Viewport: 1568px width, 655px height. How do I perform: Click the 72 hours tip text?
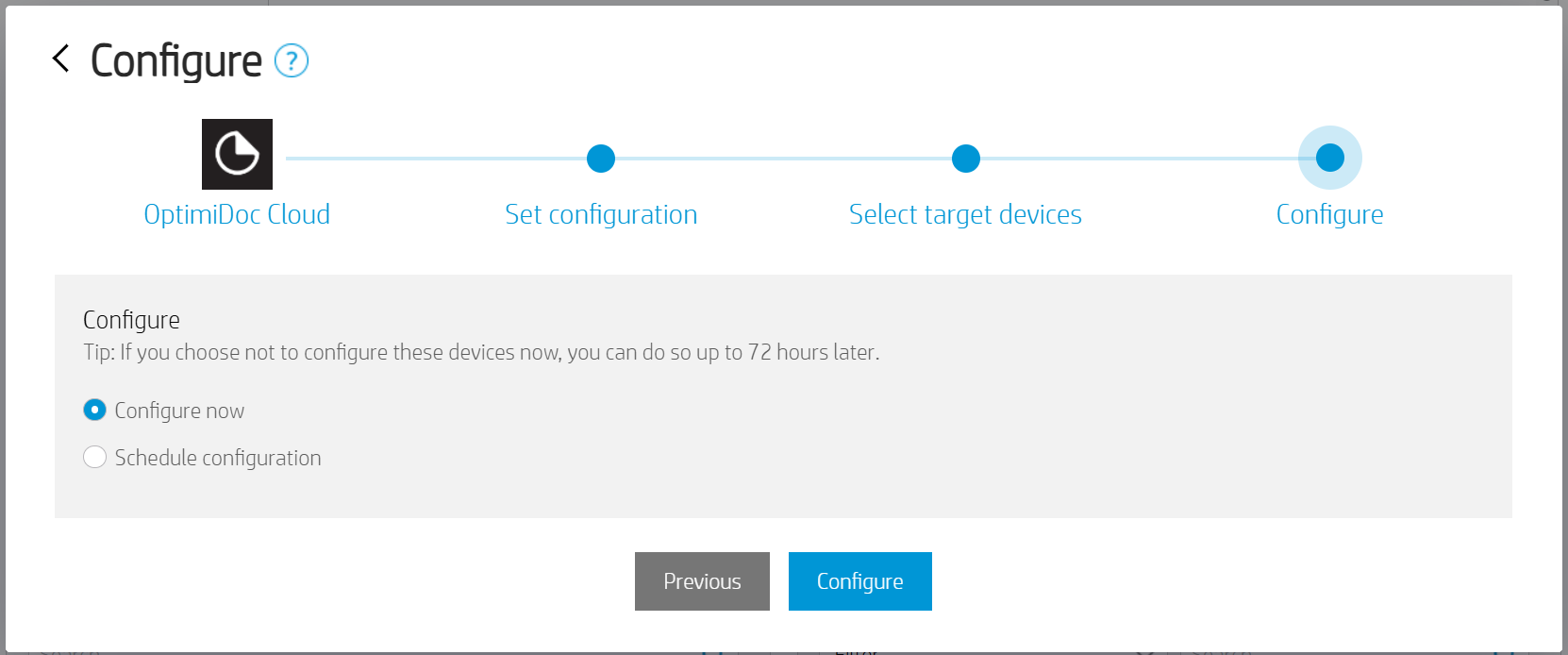[x=481, y=353]
